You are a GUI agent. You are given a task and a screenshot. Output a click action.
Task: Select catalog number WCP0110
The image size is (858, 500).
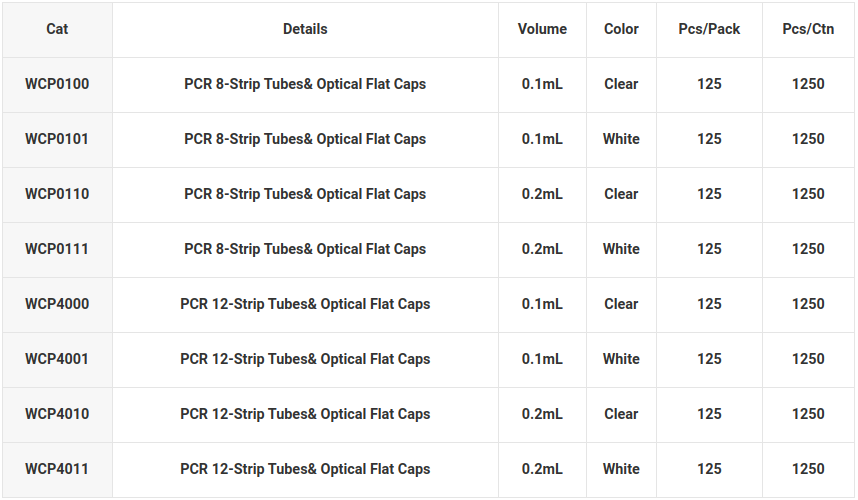[x=57, y=194]
